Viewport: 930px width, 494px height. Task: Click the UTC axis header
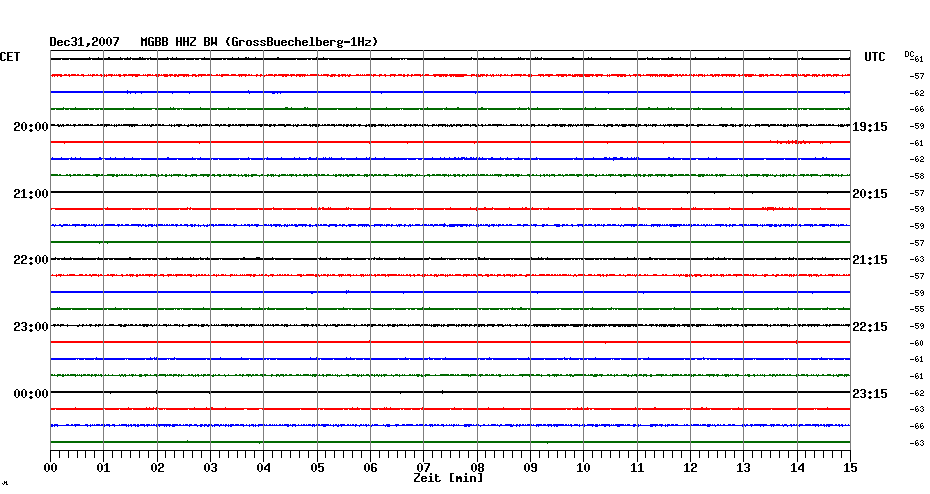(x=874, y=57)
